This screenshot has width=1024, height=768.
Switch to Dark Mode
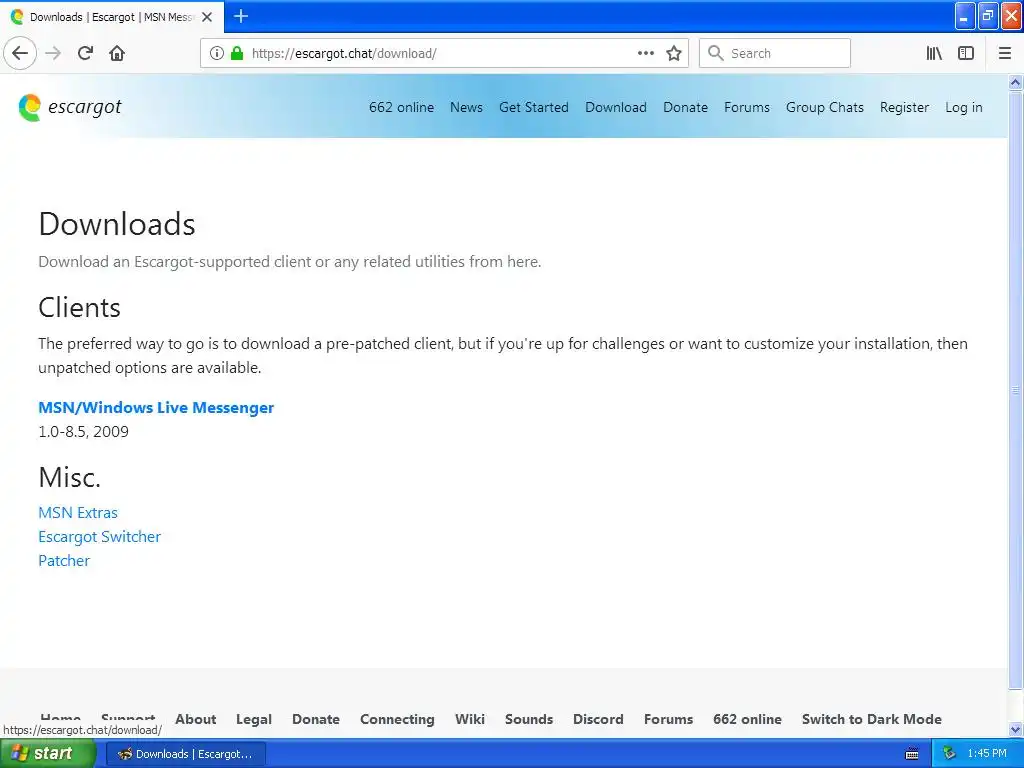(872, 719)
